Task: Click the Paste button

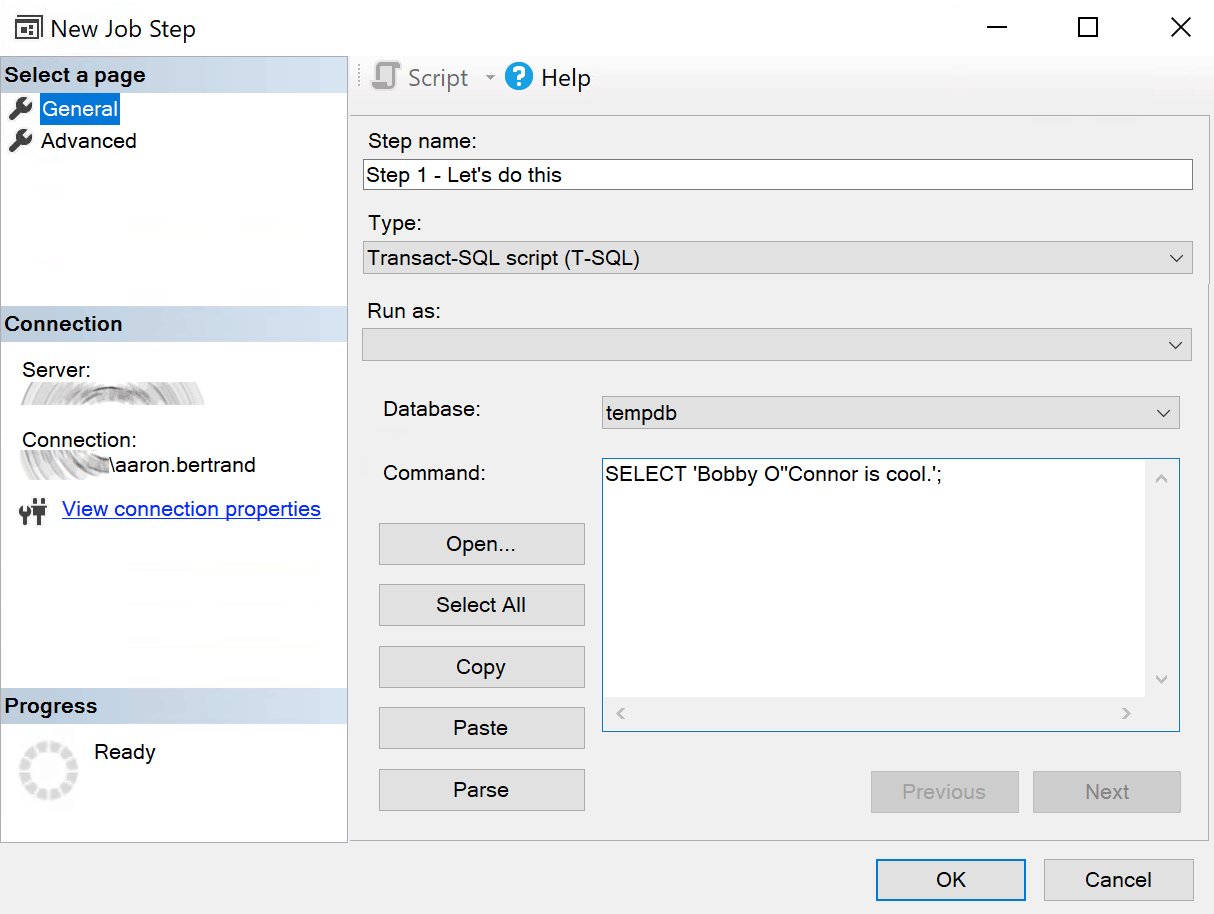Action: 481,728
